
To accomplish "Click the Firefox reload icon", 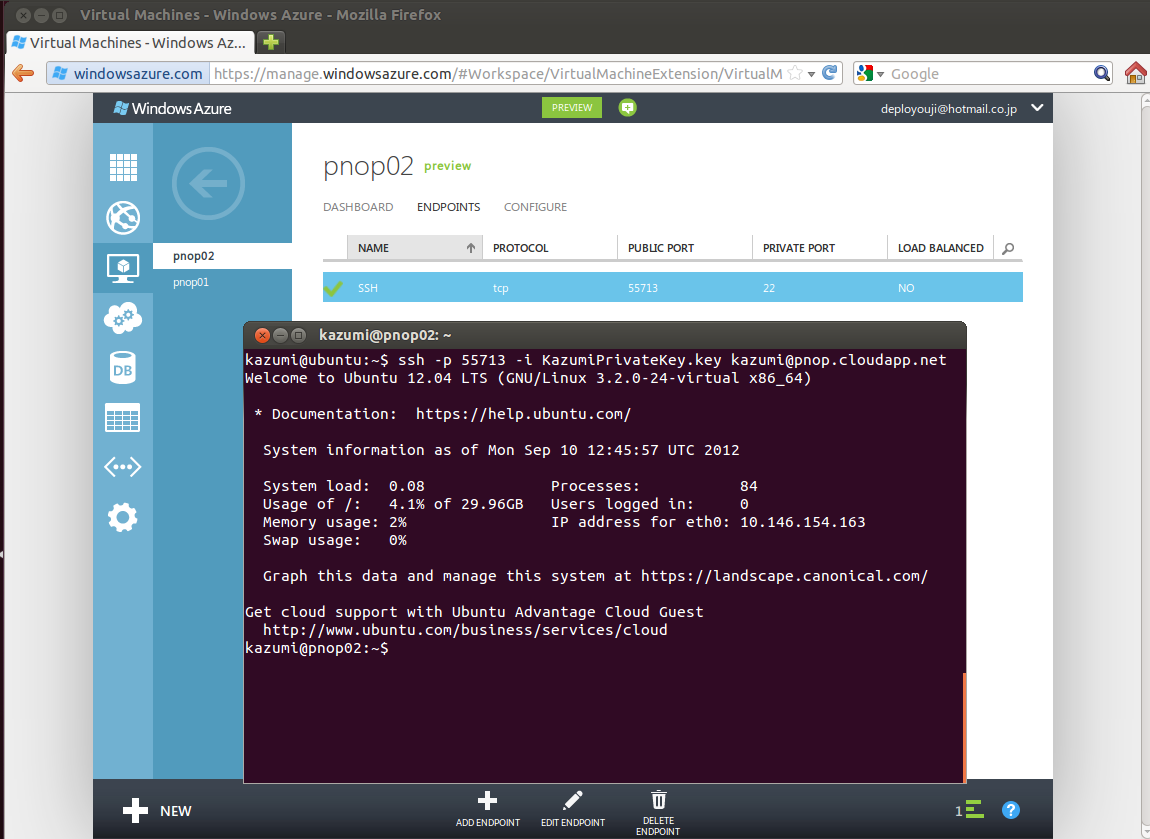I will (829, 73).
